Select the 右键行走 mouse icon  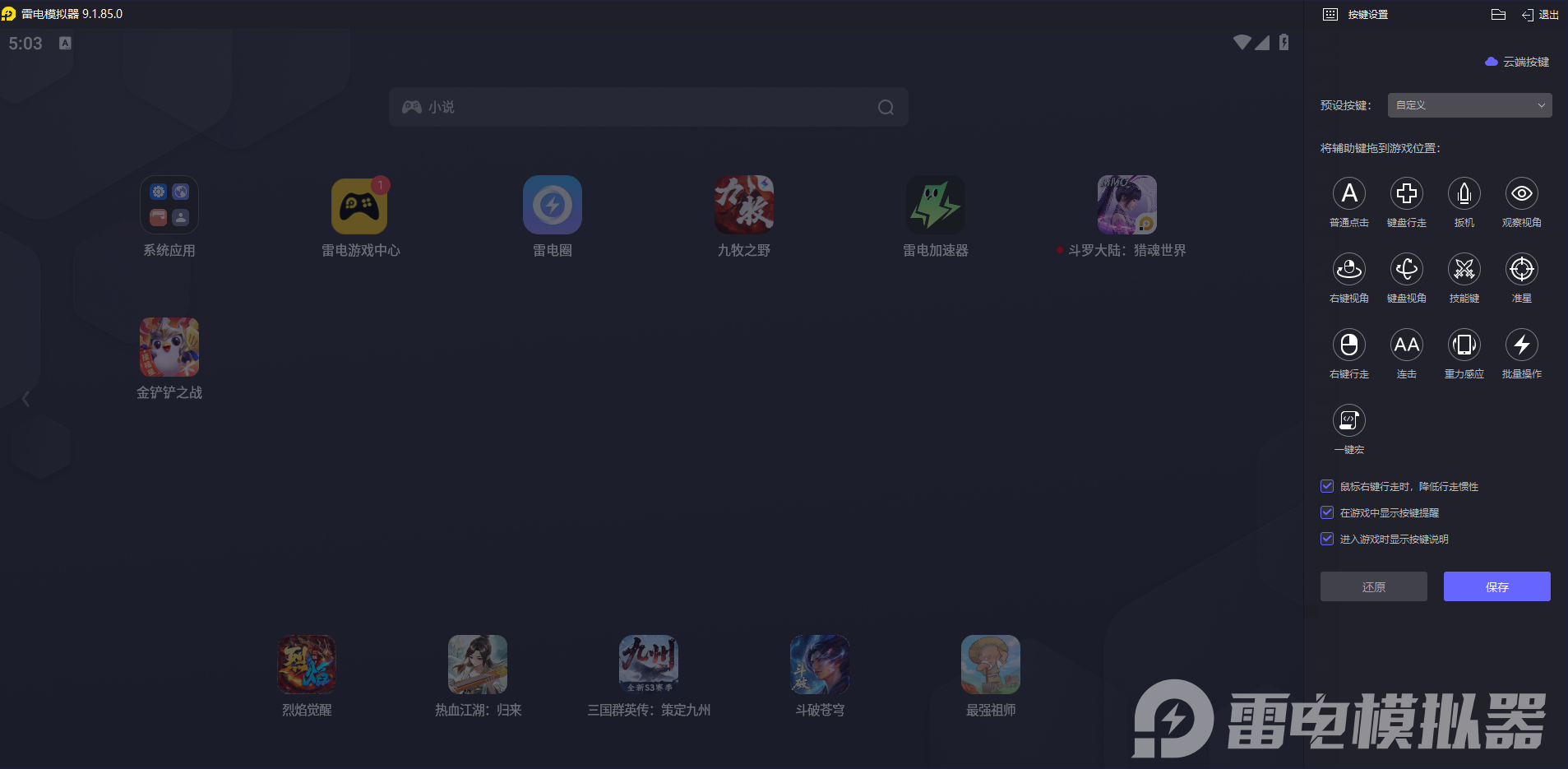(x=1348, y=345)
